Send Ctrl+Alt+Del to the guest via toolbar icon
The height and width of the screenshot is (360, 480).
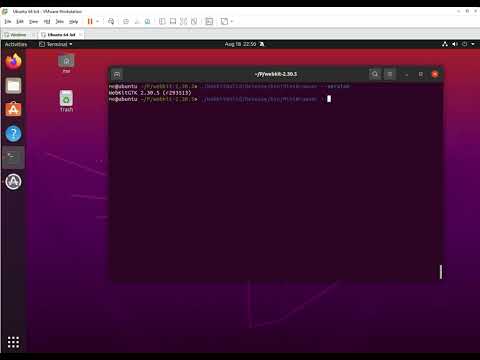click(x=111, y=21)
